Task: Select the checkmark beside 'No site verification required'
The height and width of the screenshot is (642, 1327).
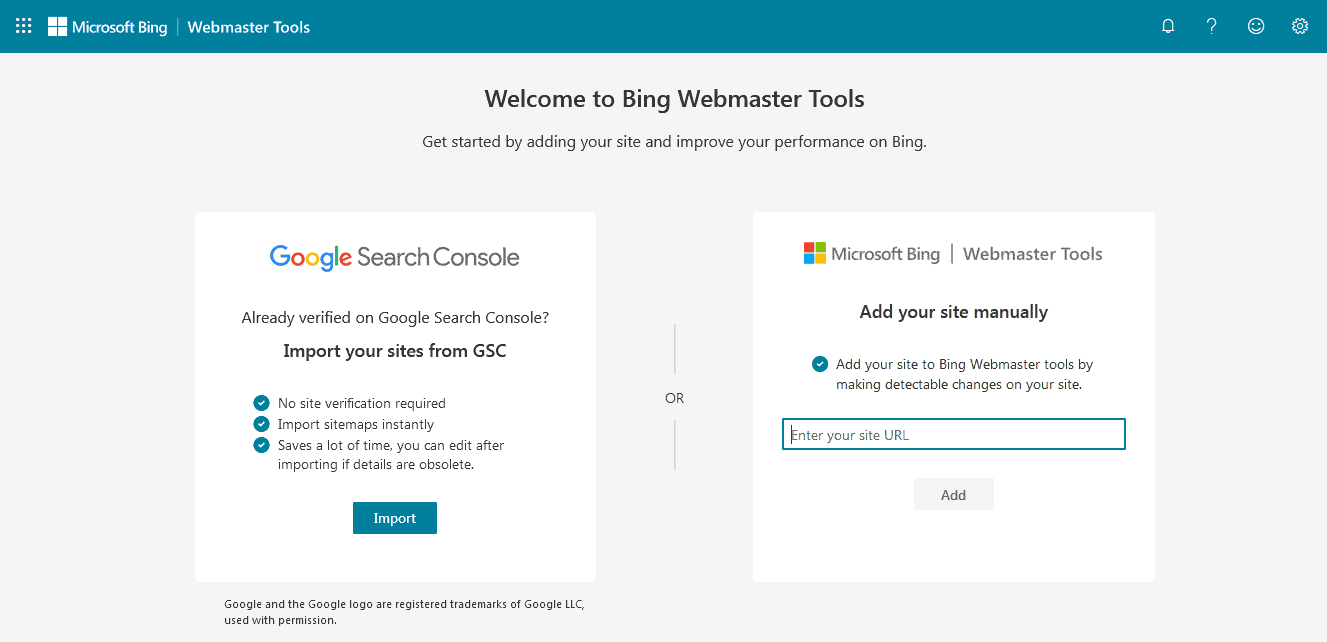Action: tap(261, 402)
